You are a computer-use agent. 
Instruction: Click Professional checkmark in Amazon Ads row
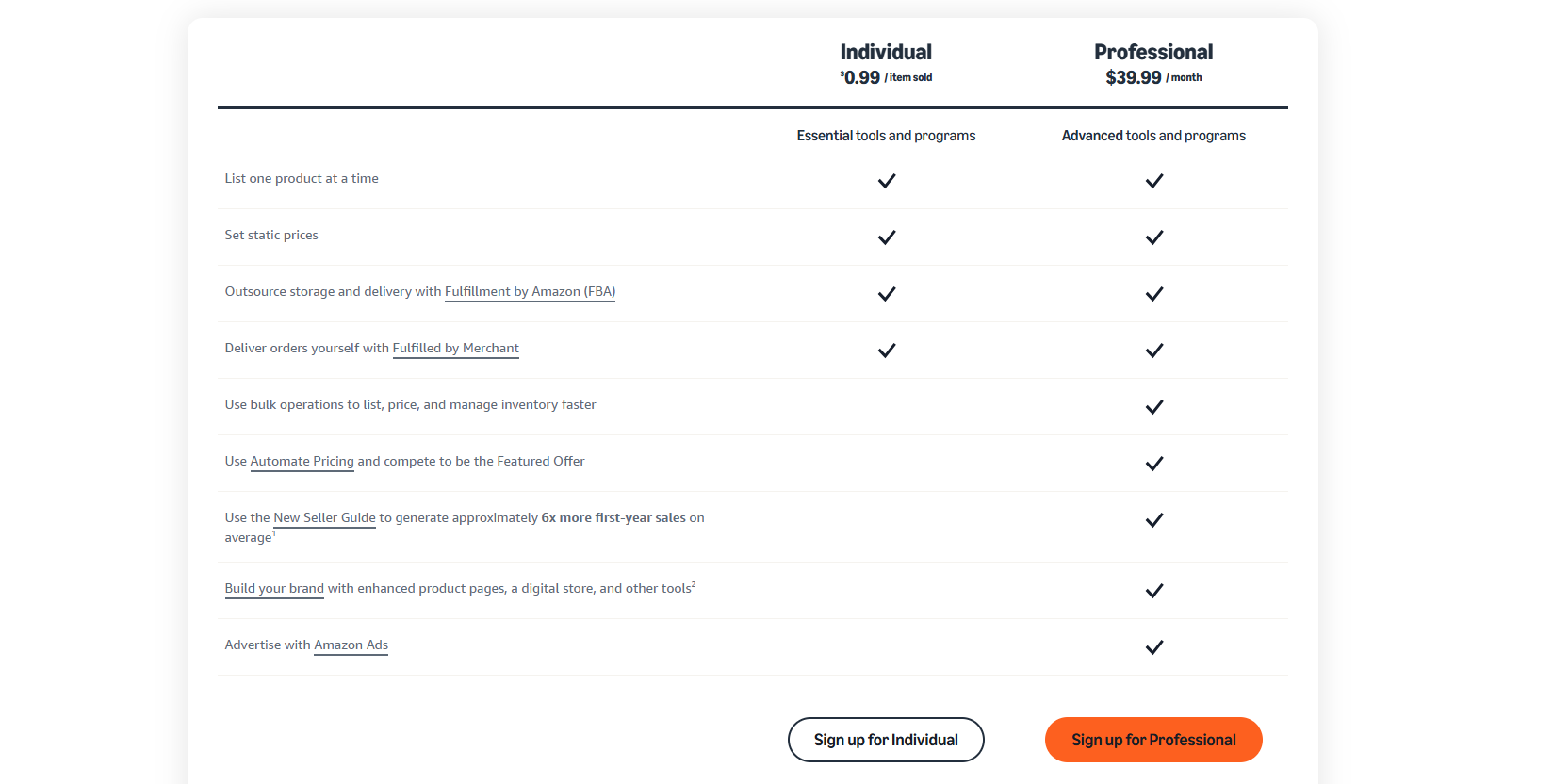tap(1153, 647)
